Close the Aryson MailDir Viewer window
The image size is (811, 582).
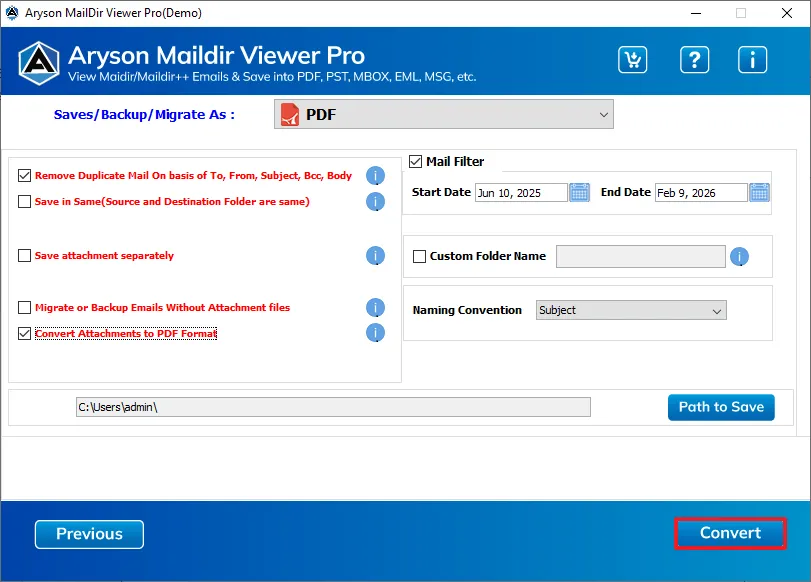(x=787, y=13)
